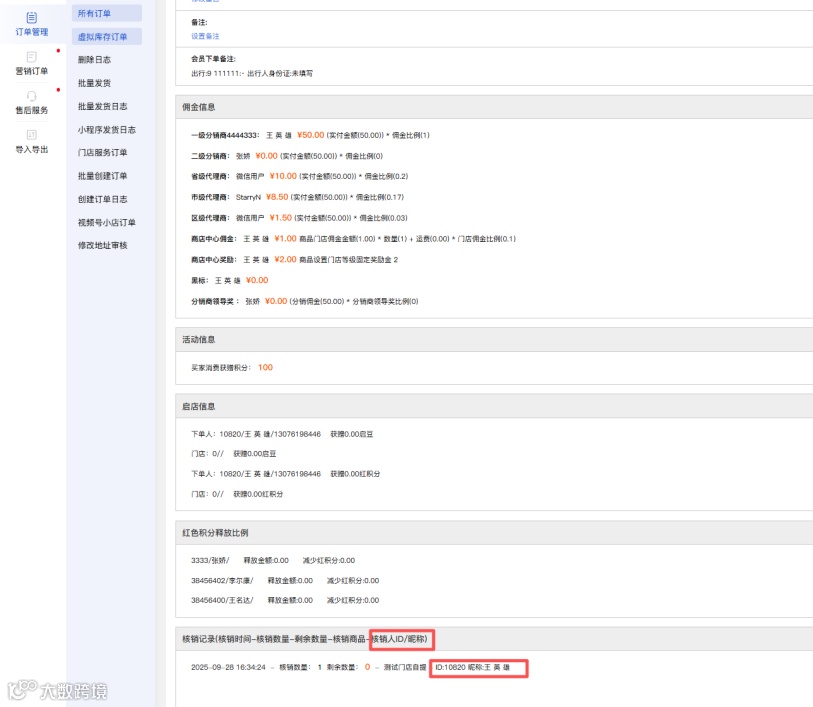813x707 pixels.
Task: Click the ¥1.00 商店中心佣金 amount
Action: [x=285, y=238]
